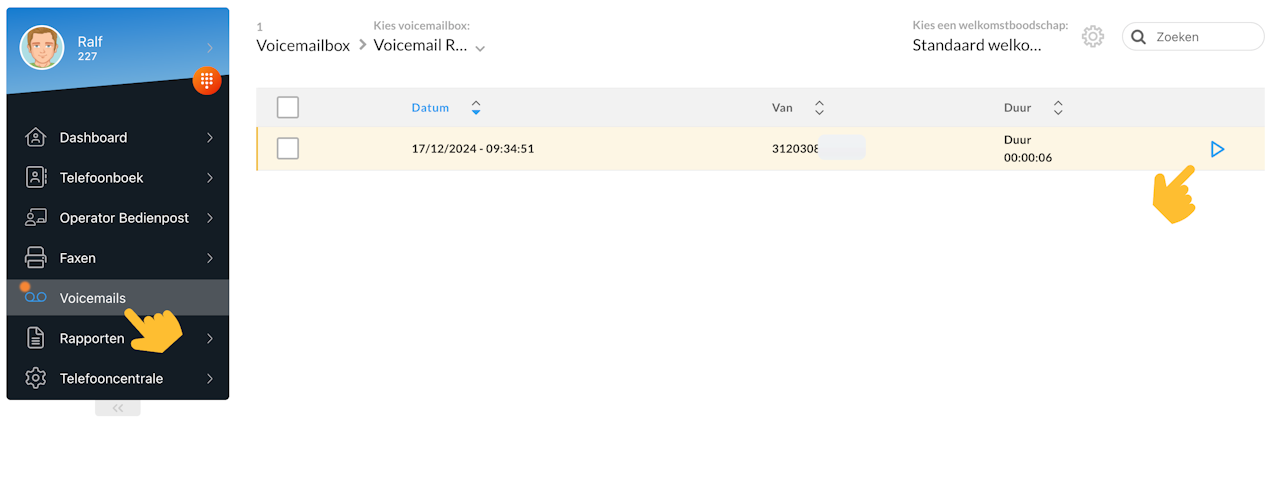Click the Rapporten document icon

click(x=36, y=339)
